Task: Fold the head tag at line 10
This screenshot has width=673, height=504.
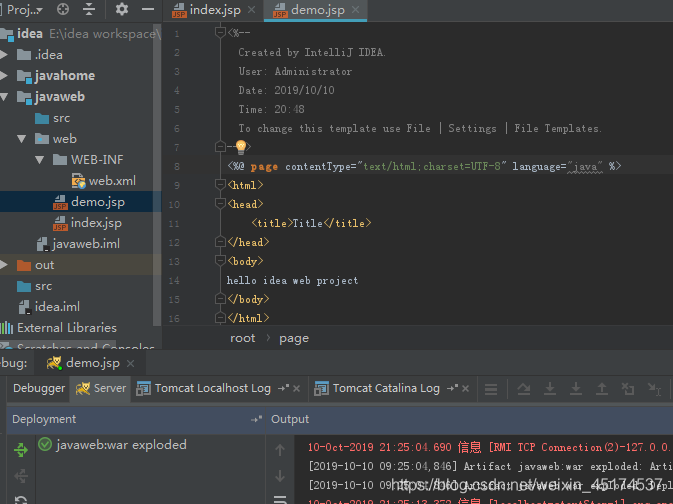Action: point(220,203)
